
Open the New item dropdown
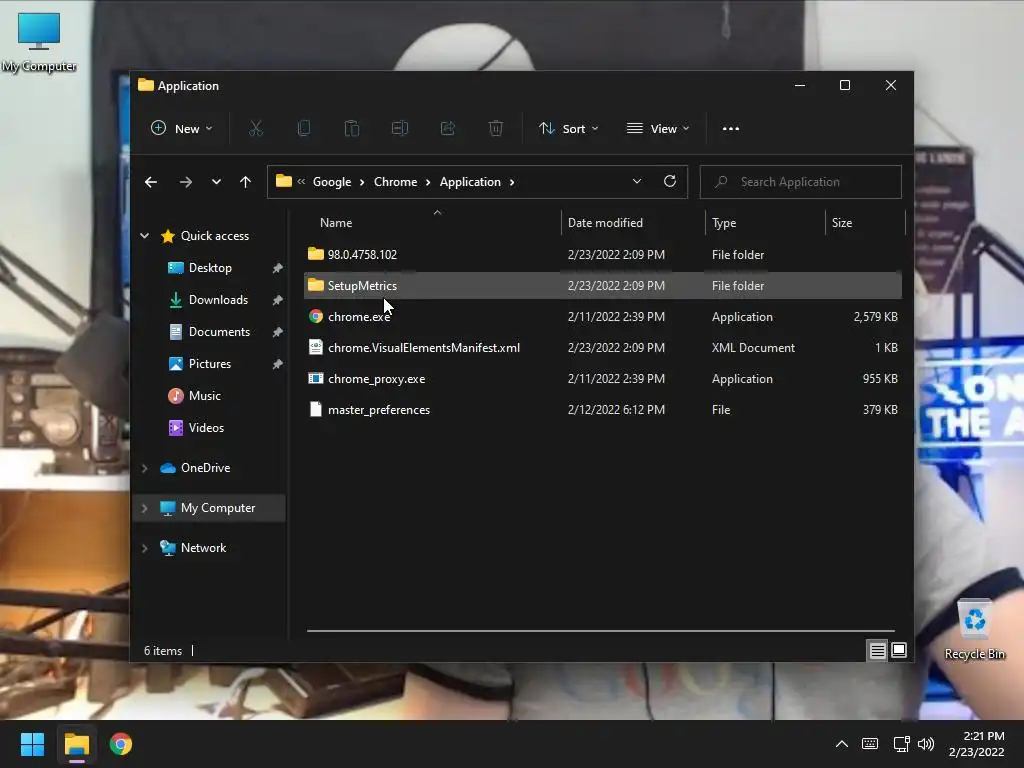pyautogui.click(x=182, y=129)
